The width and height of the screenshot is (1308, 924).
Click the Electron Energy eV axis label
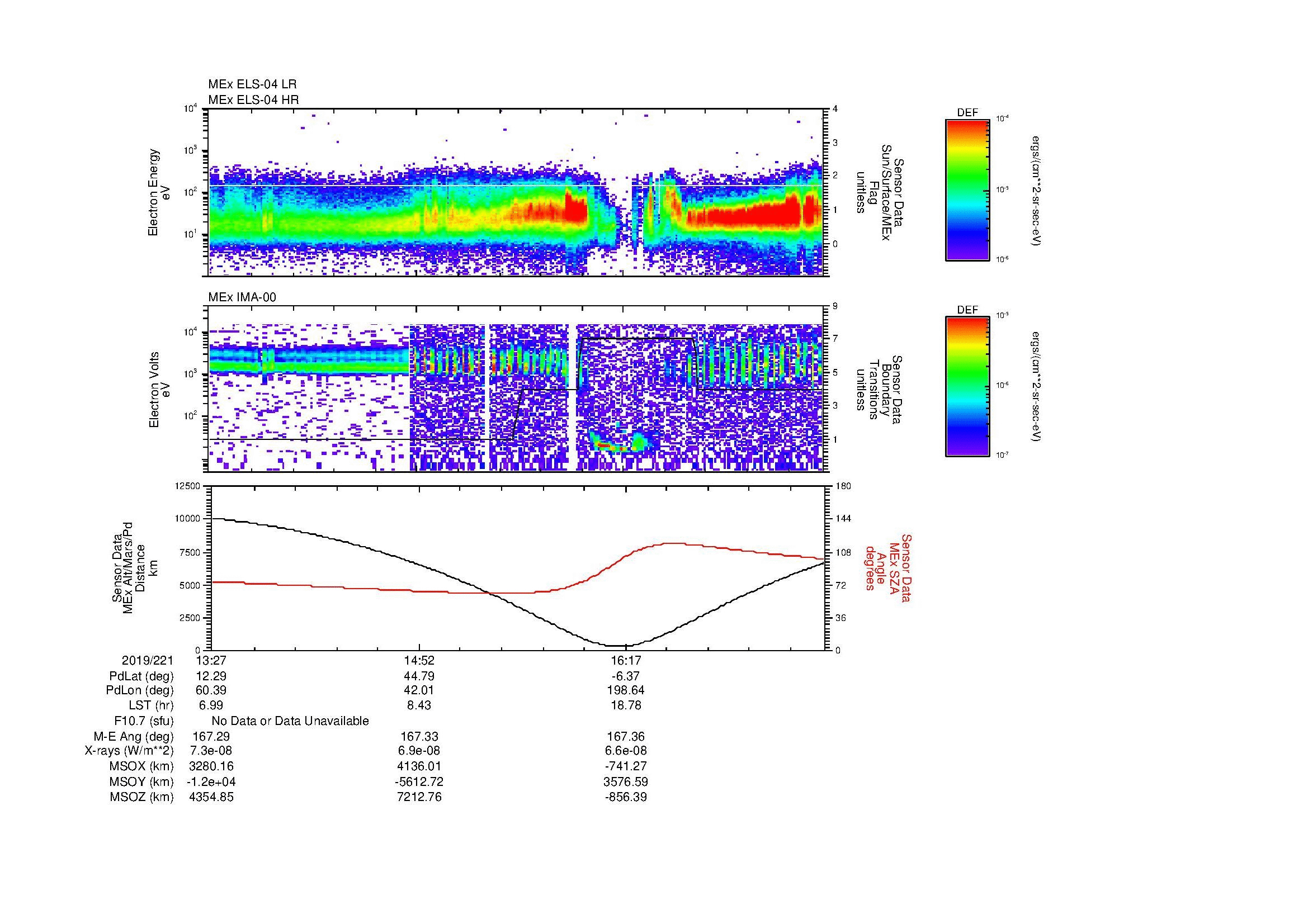[159, 192]
